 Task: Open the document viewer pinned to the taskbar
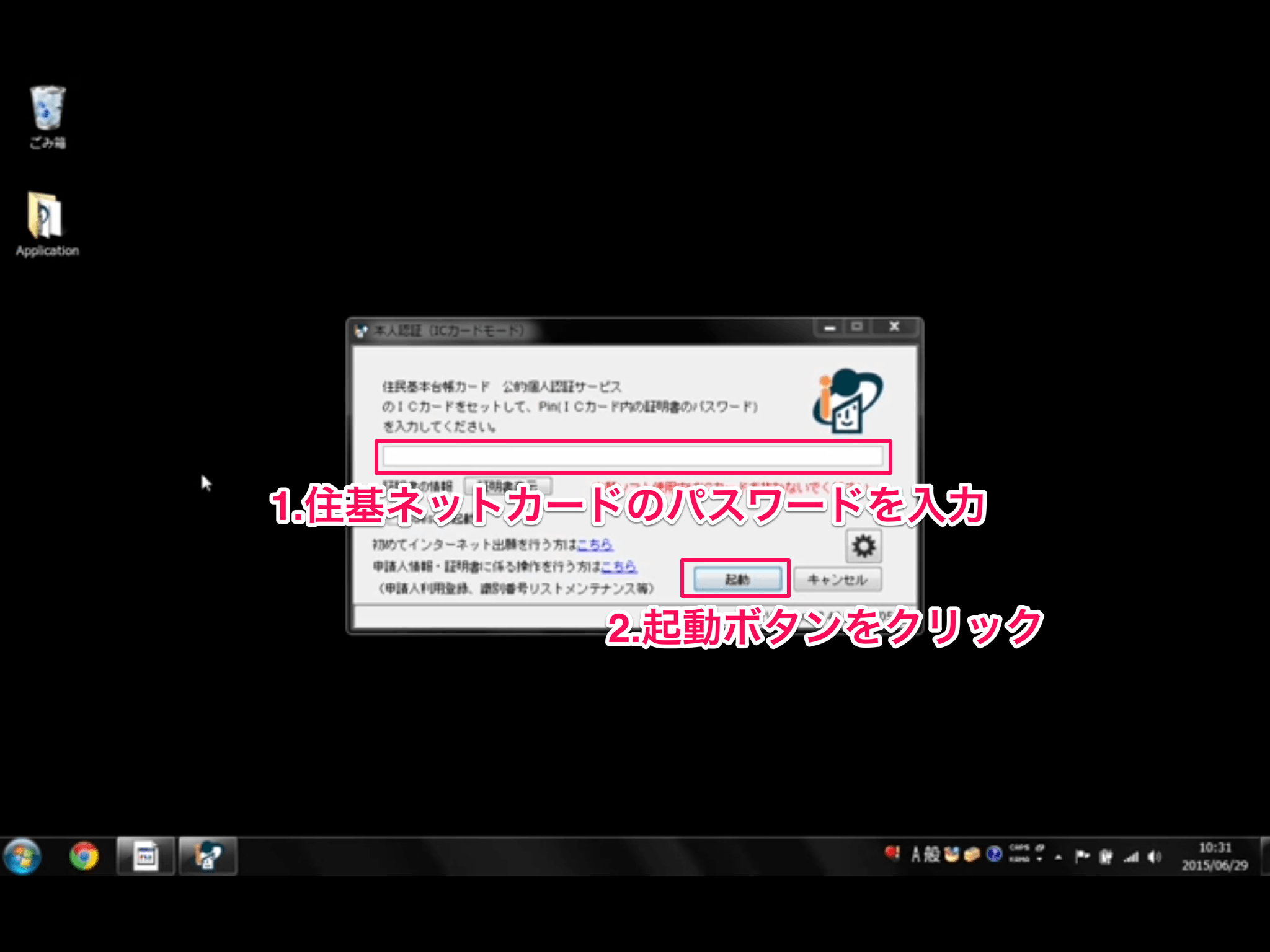point(144,857)
